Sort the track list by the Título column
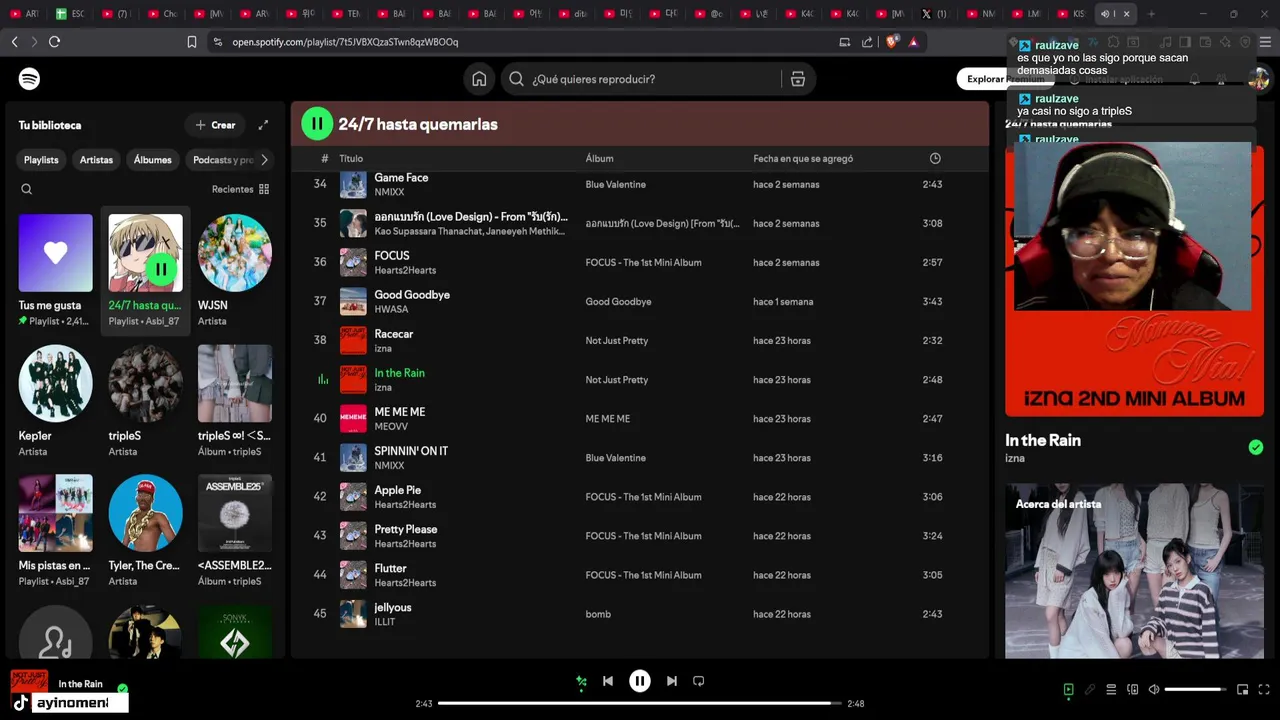 351,158
